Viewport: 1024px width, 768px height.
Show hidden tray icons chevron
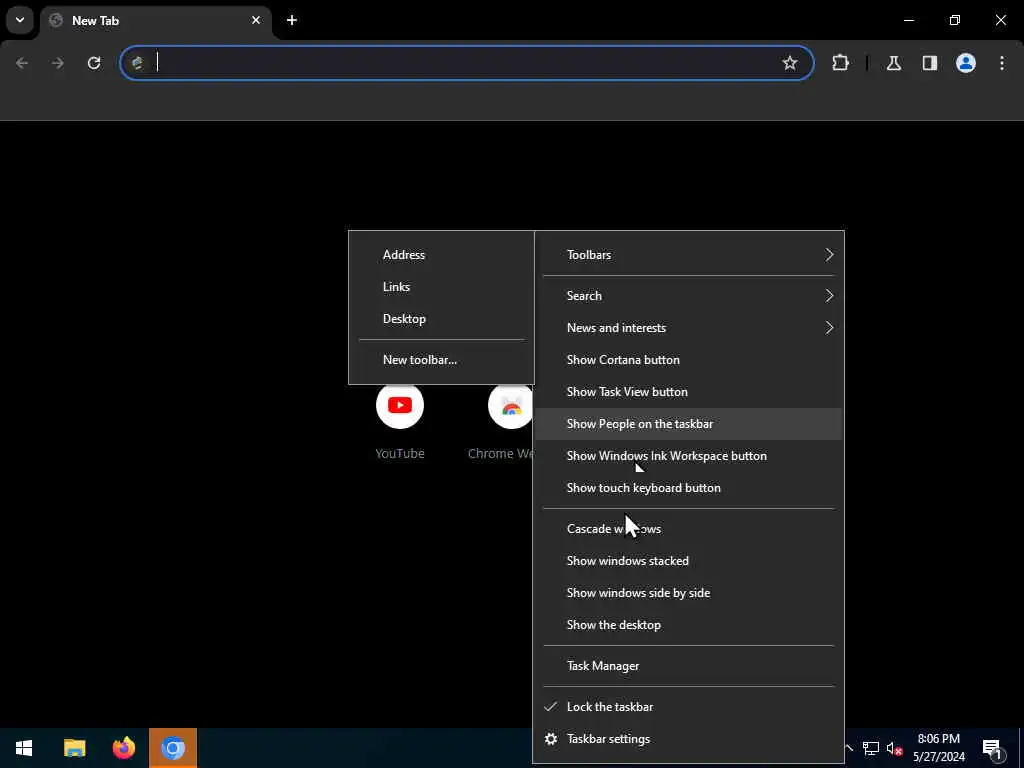point(849,748)
